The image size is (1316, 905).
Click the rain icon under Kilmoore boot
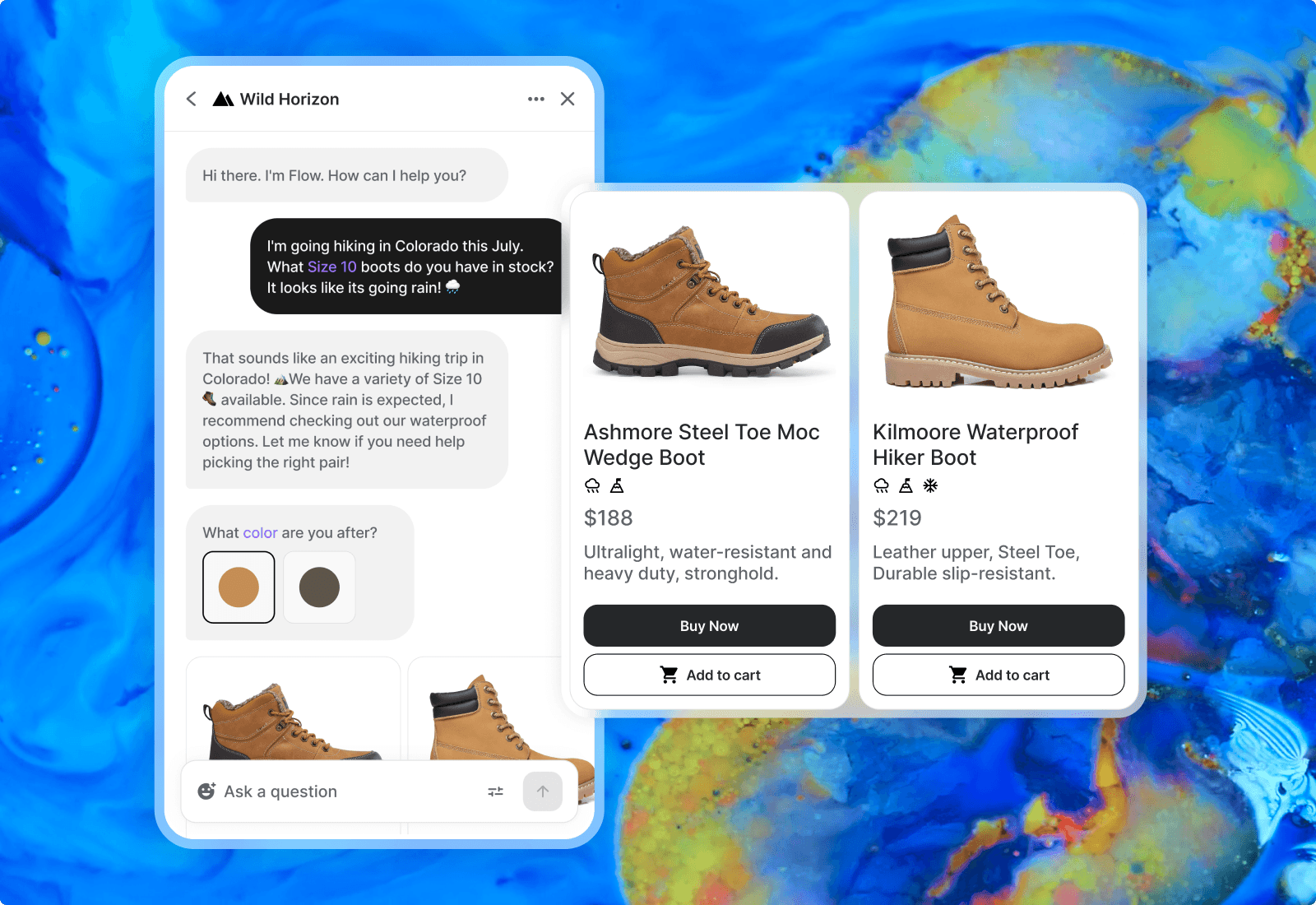[881, 486]
